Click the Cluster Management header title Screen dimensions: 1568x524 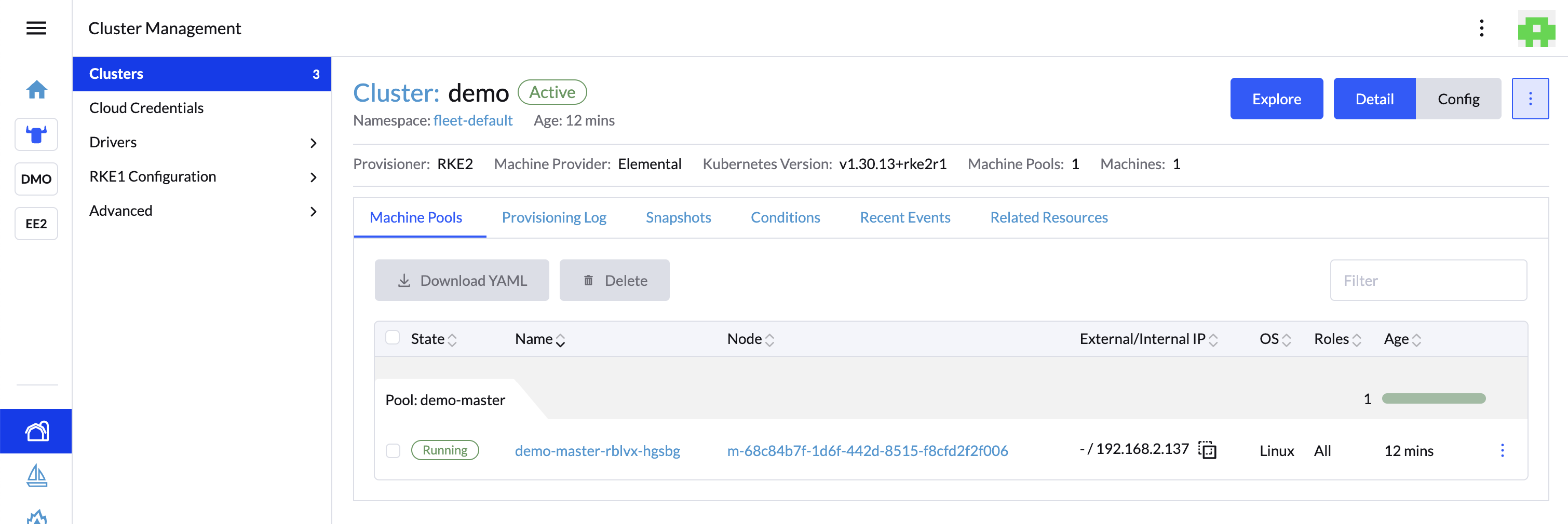(165, 29)
